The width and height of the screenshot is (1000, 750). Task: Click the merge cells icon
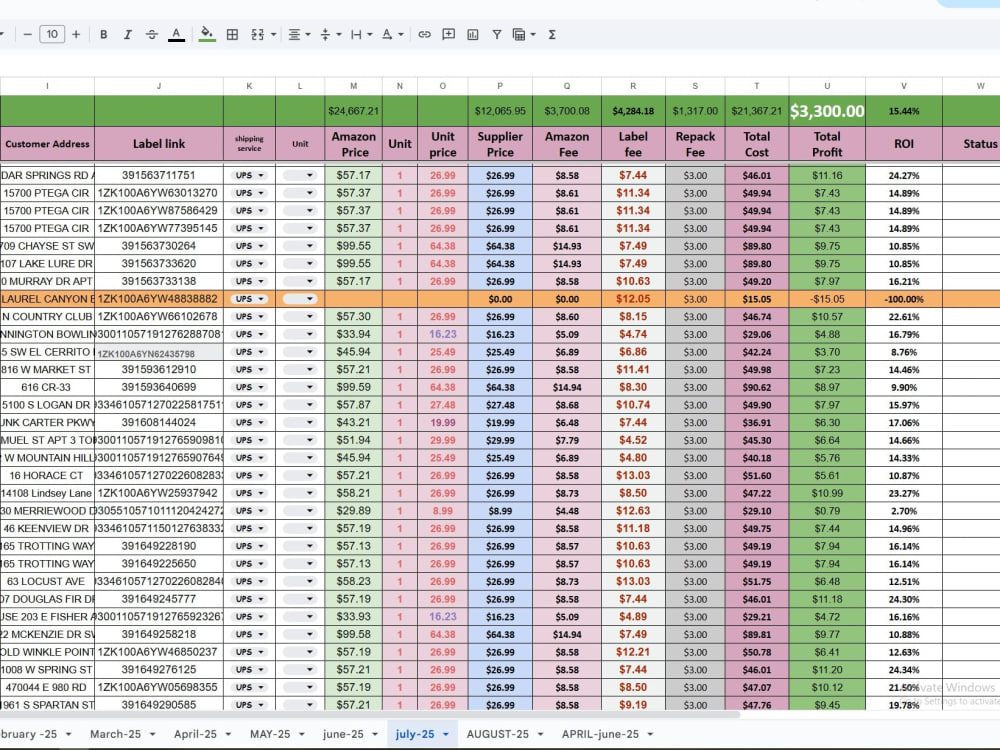(258, 34)
